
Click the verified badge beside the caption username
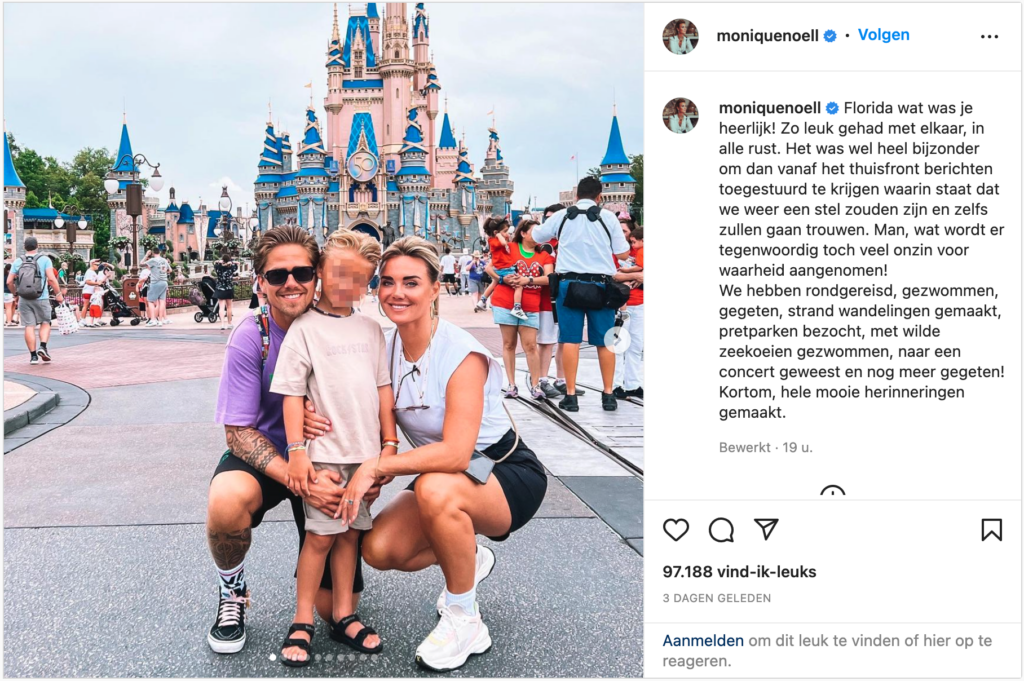pyautogui.click(x=833, y=108)
